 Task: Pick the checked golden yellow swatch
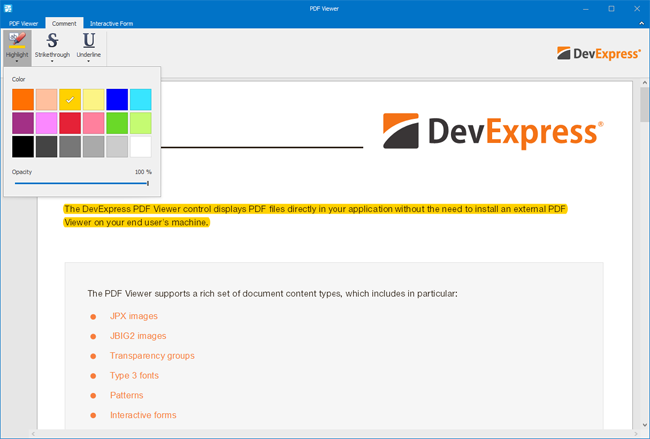(70, 99)
